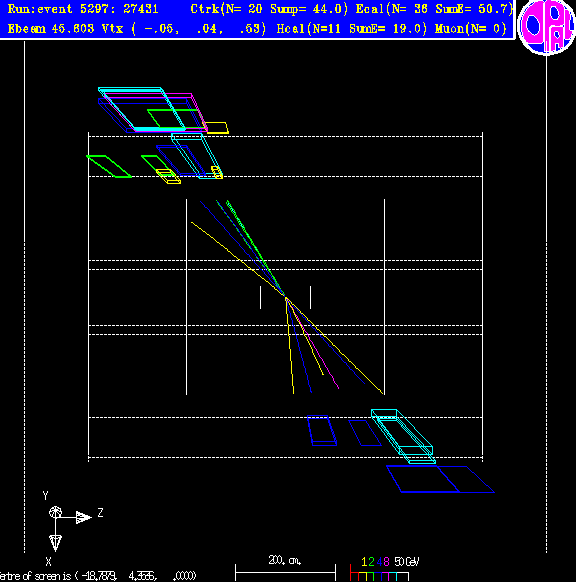Click the large blue Hcal block at bottom right
Screen dimensions: 576x582
pos(440,479)
